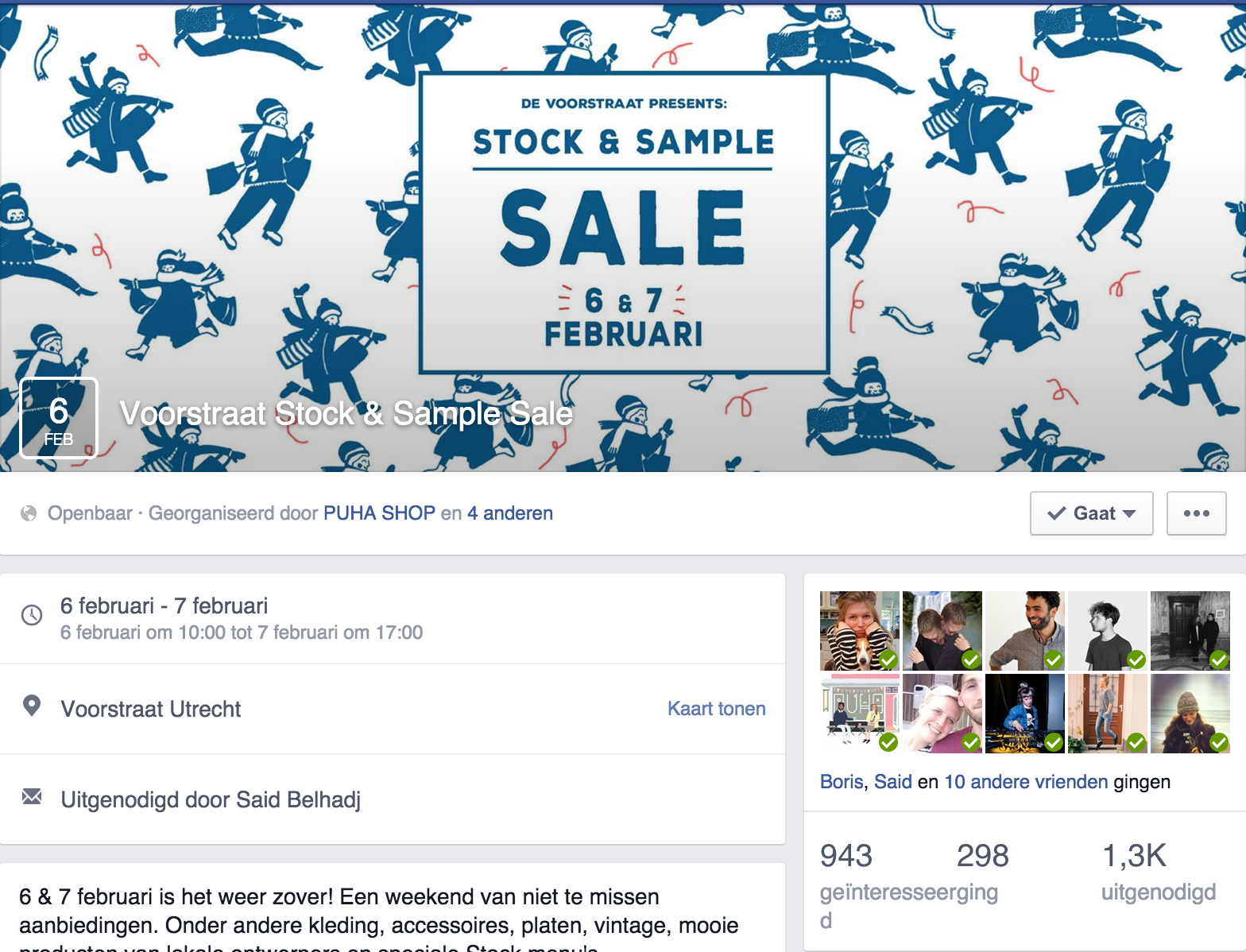Click the globe Openbaar privacy icon

(29, 513)
